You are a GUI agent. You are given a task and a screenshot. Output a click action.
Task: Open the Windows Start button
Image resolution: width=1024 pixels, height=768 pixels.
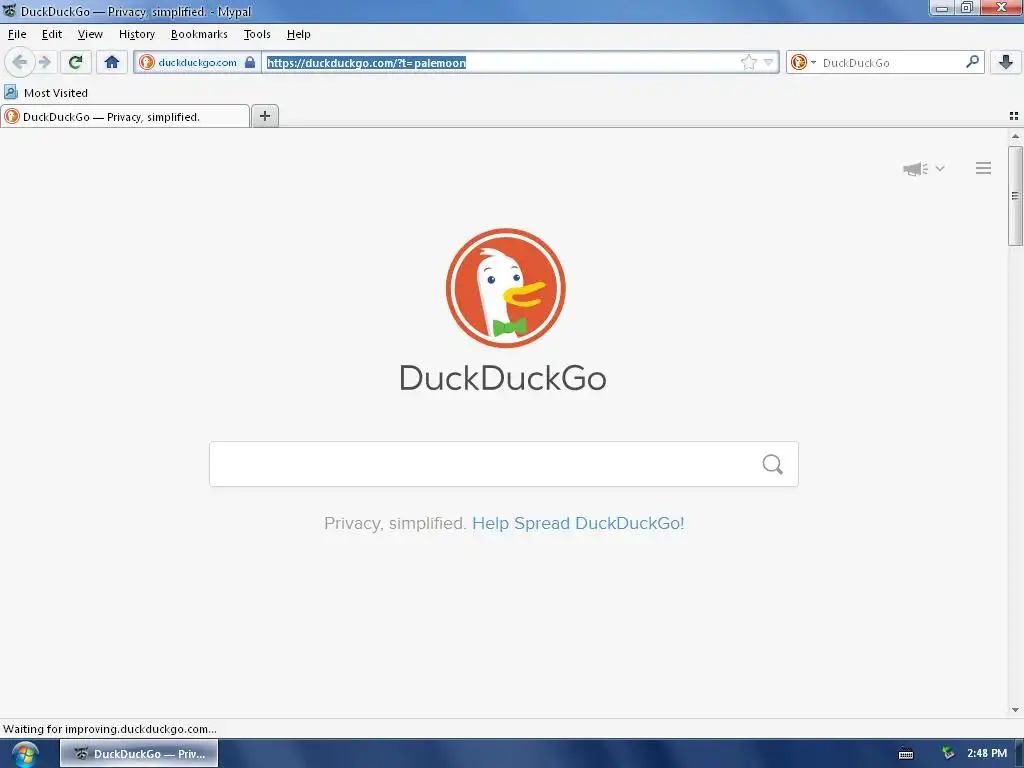pyautogui.click(x=25, y=754)
